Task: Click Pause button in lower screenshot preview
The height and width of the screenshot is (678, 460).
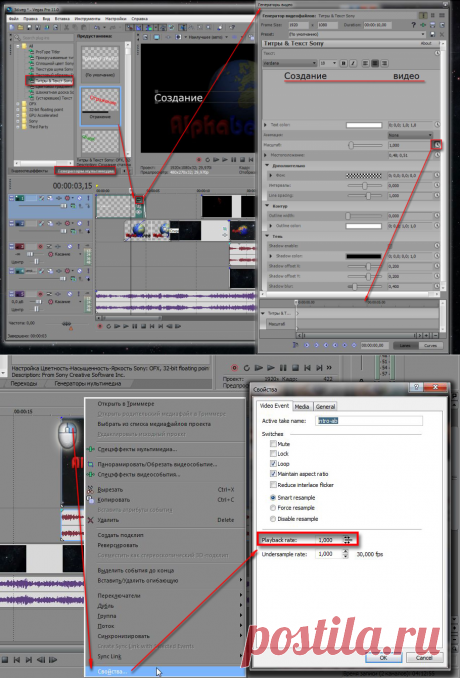Action: [283, 368]
